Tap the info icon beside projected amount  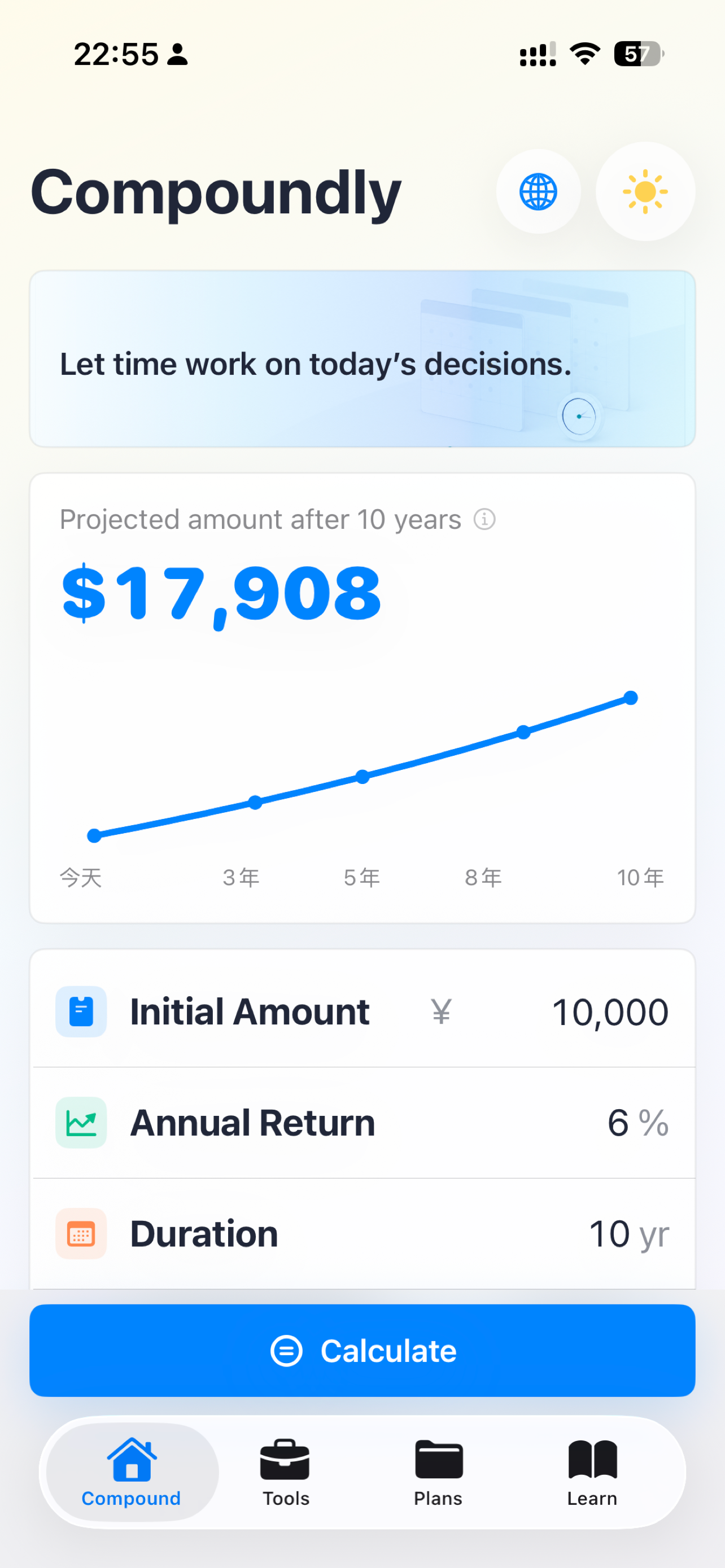(x=484, y=519)
